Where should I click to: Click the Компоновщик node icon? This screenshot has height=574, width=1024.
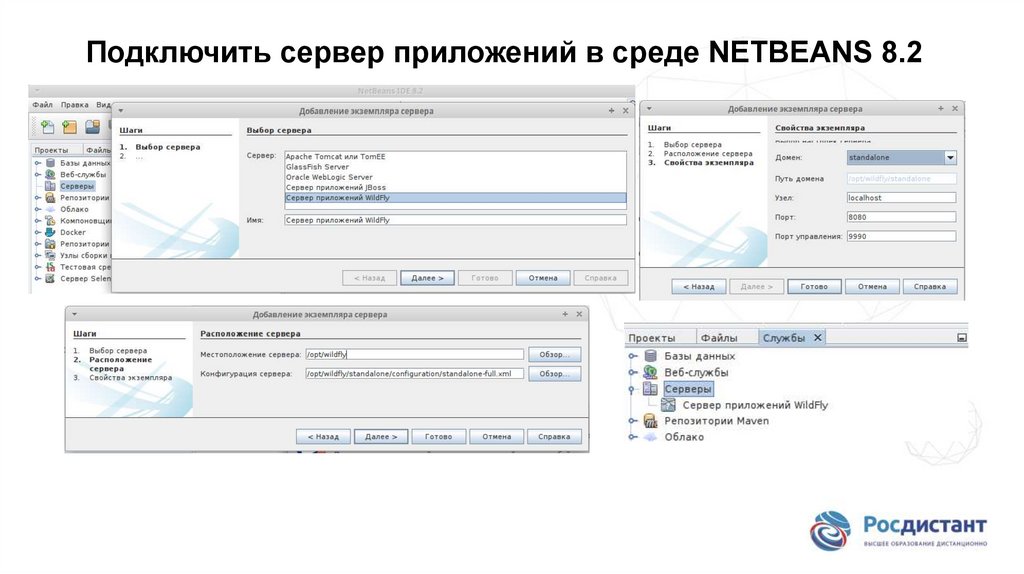50,221
